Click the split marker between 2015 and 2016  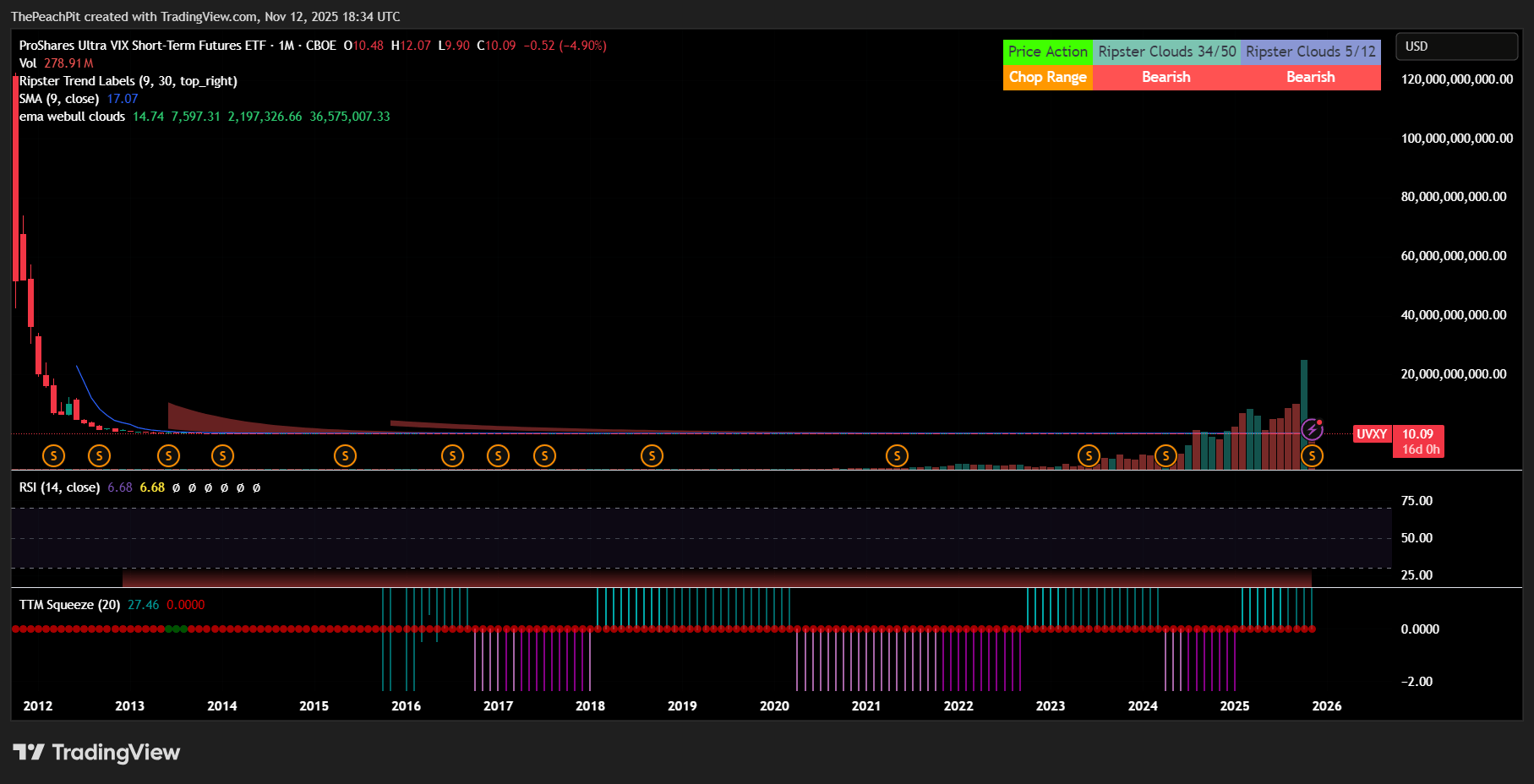point(345,456)
